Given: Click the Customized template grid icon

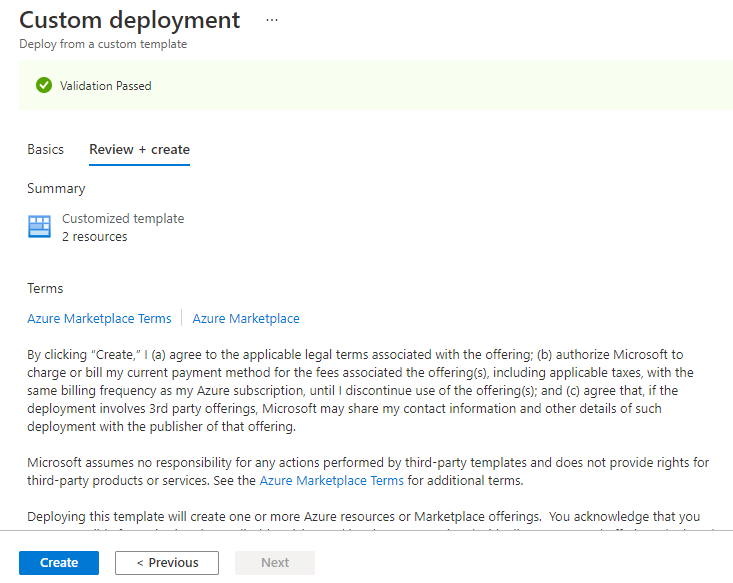Looking at the screenshot, I should click(39, 227).
